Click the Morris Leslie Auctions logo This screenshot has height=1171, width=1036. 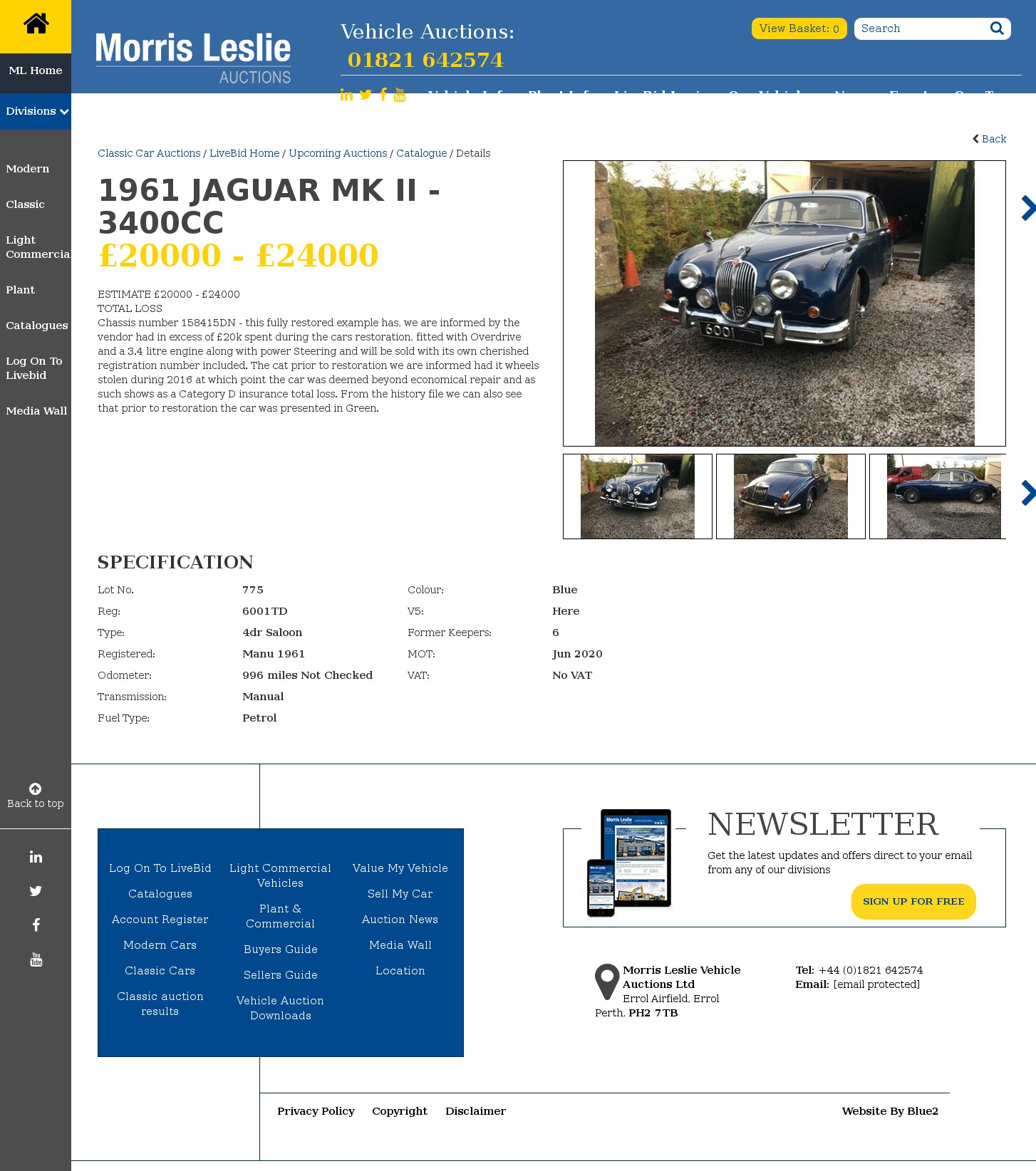click(193, 58)
